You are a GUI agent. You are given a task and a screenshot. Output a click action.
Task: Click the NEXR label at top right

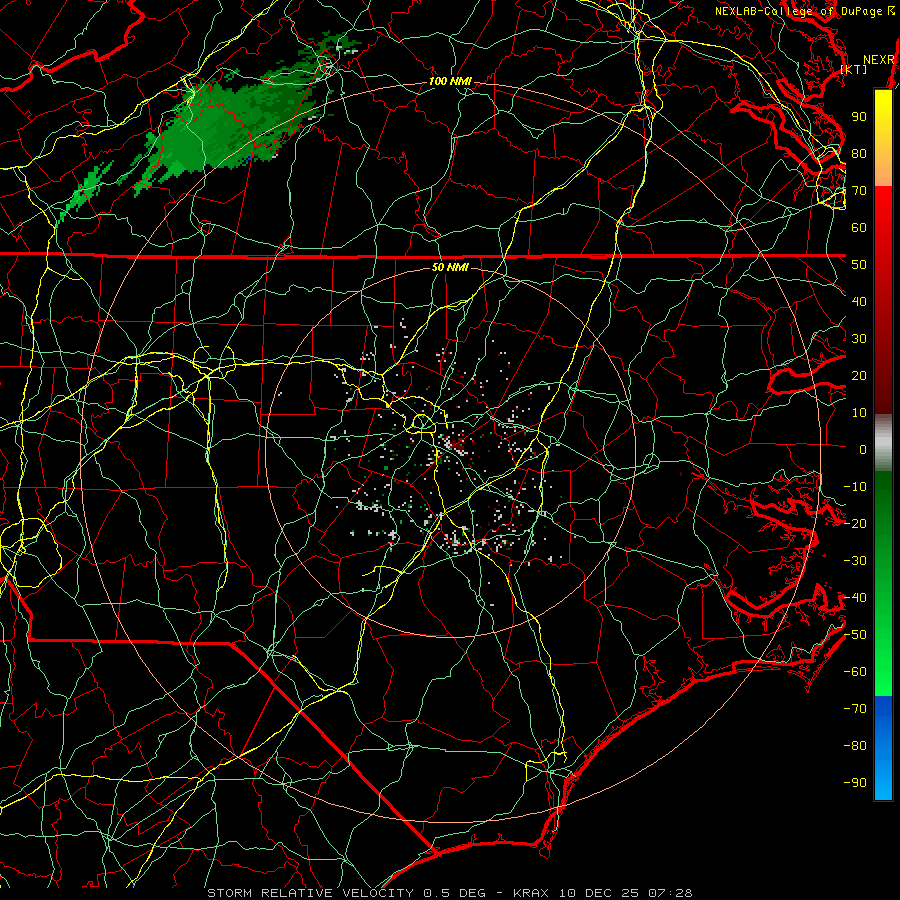coord(879,60)
